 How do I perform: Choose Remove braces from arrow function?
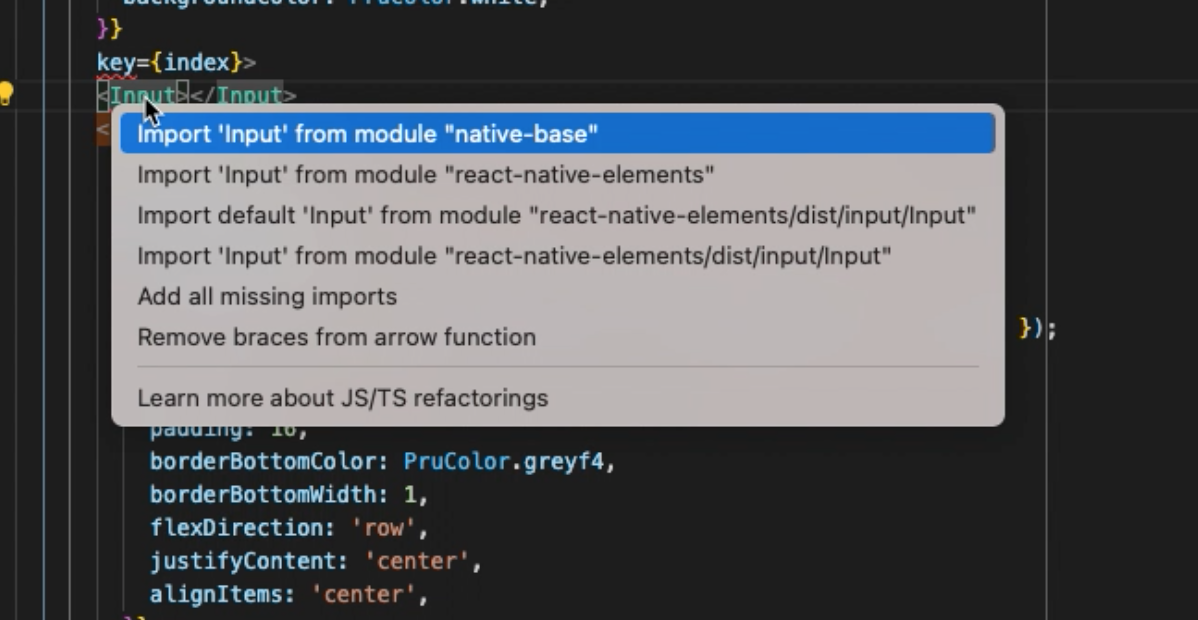(x=558, y=336)
